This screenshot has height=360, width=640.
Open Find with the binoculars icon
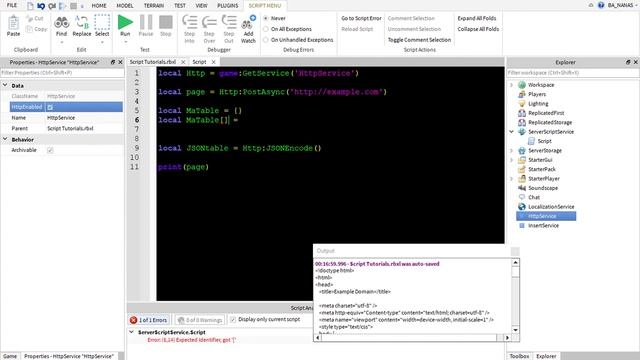pyautogui.click(x=61, y=23)
